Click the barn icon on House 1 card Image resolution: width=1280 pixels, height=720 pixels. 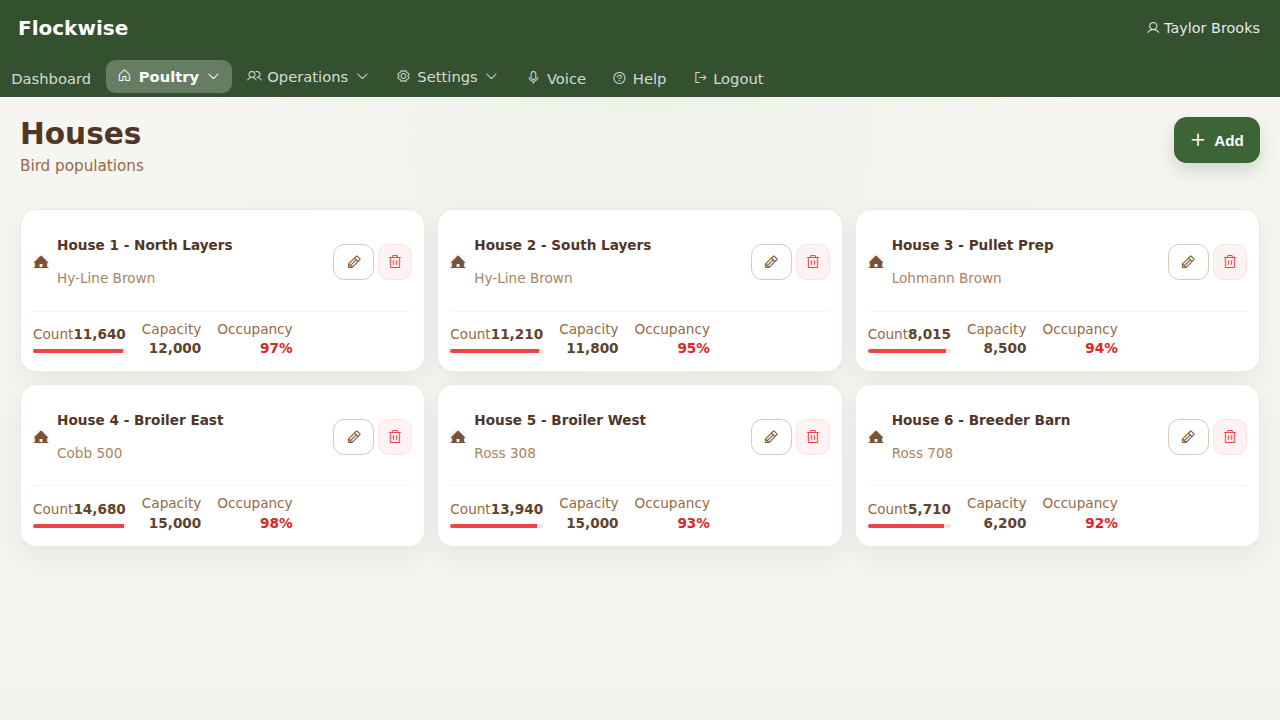pos(41,262)
